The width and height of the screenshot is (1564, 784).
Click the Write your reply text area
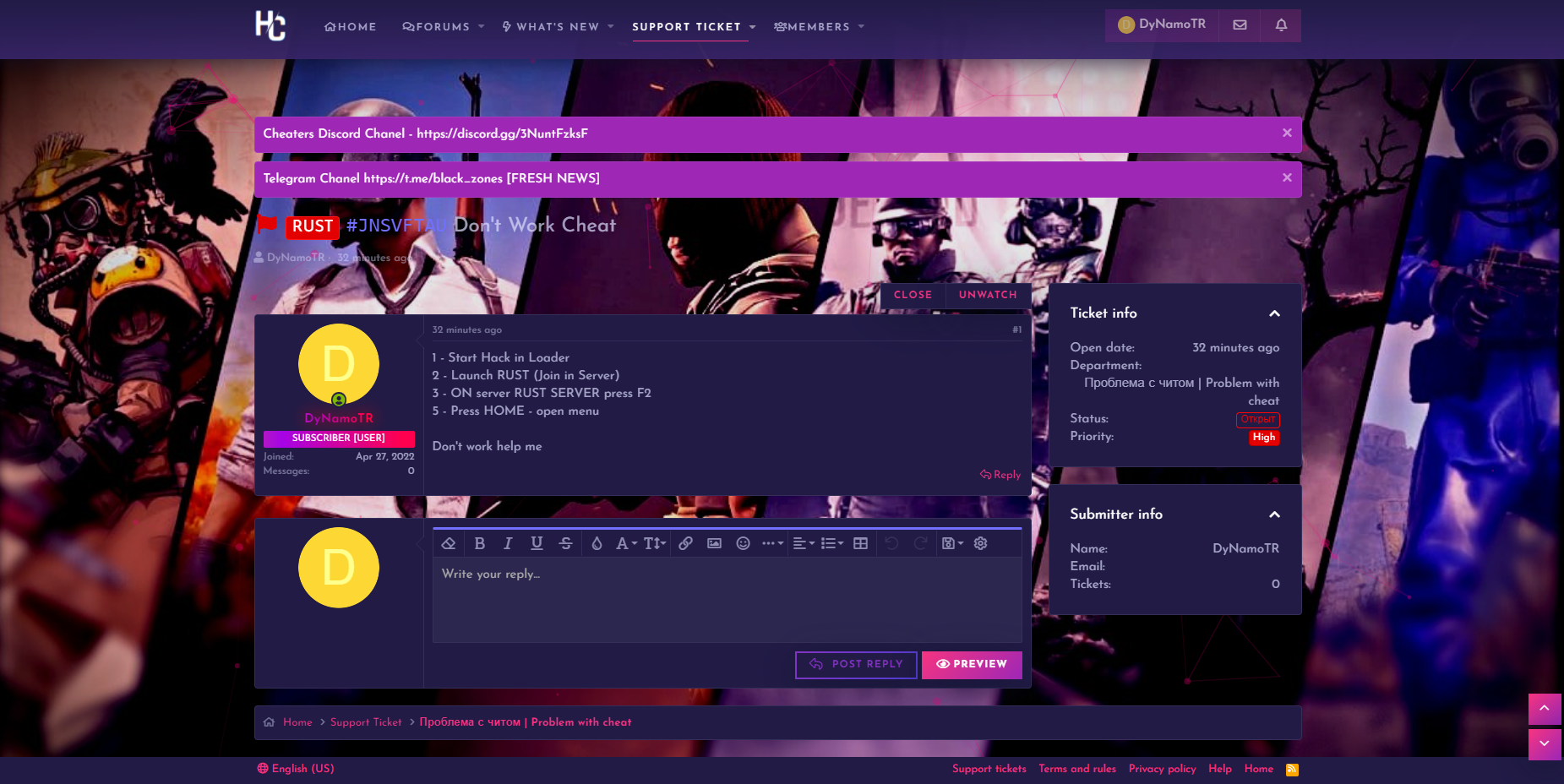[x=728, y=599]
